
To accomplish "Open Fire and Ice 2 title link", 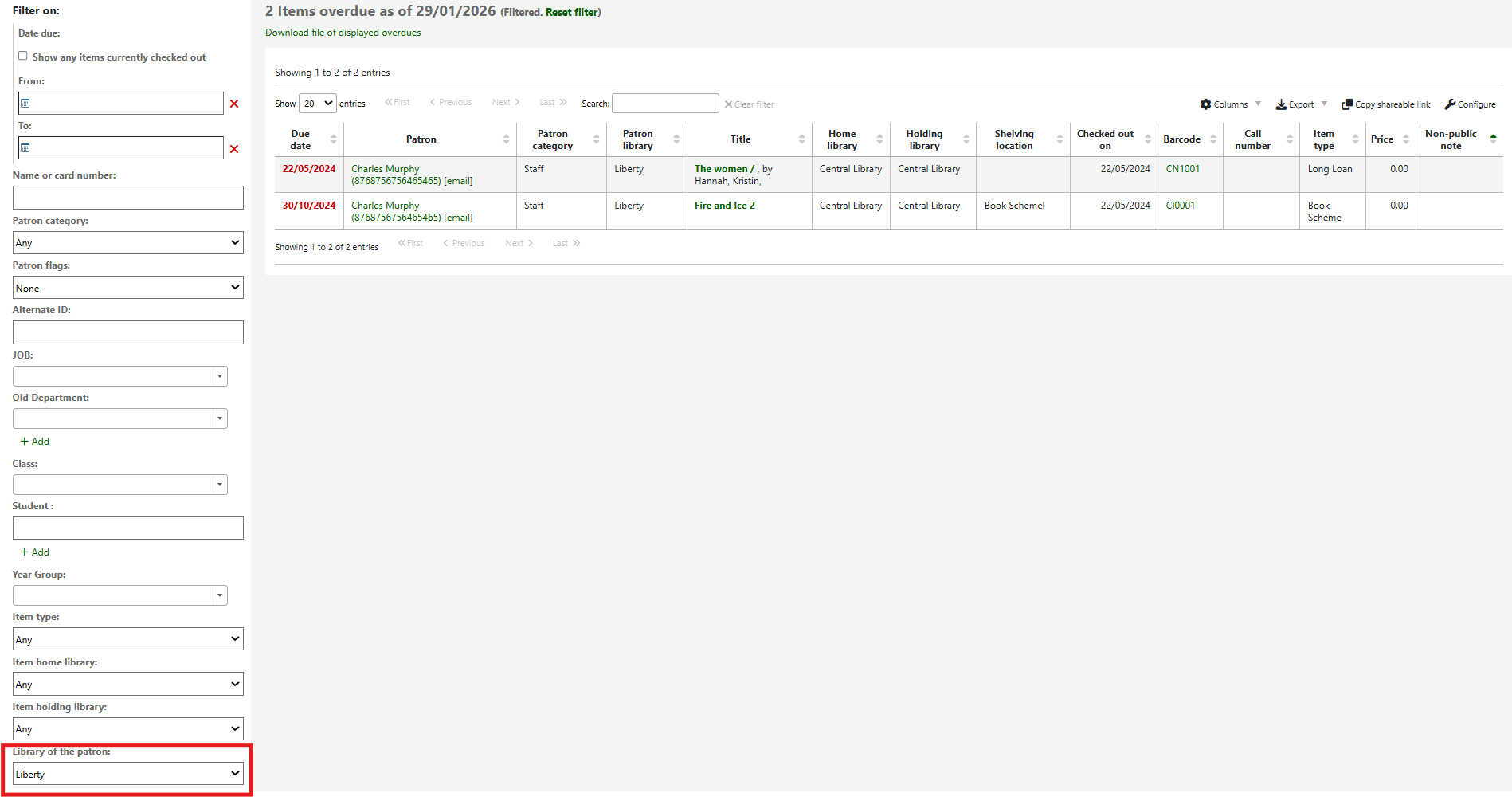I will tap(725, 206).
